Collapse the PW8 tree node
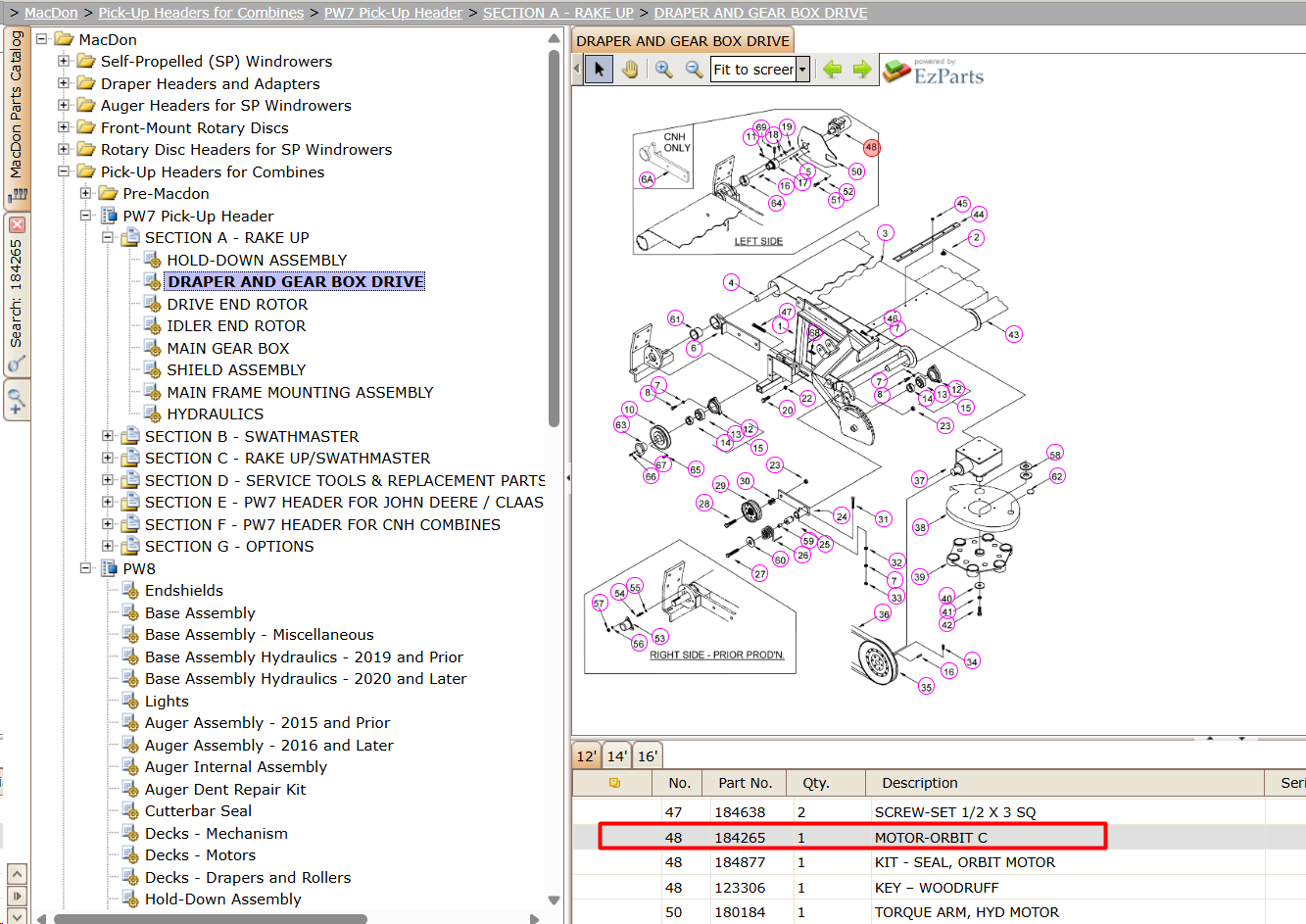Image resolution: width=1306 pixels, height=924 pixels. click(x=85, y=568)
